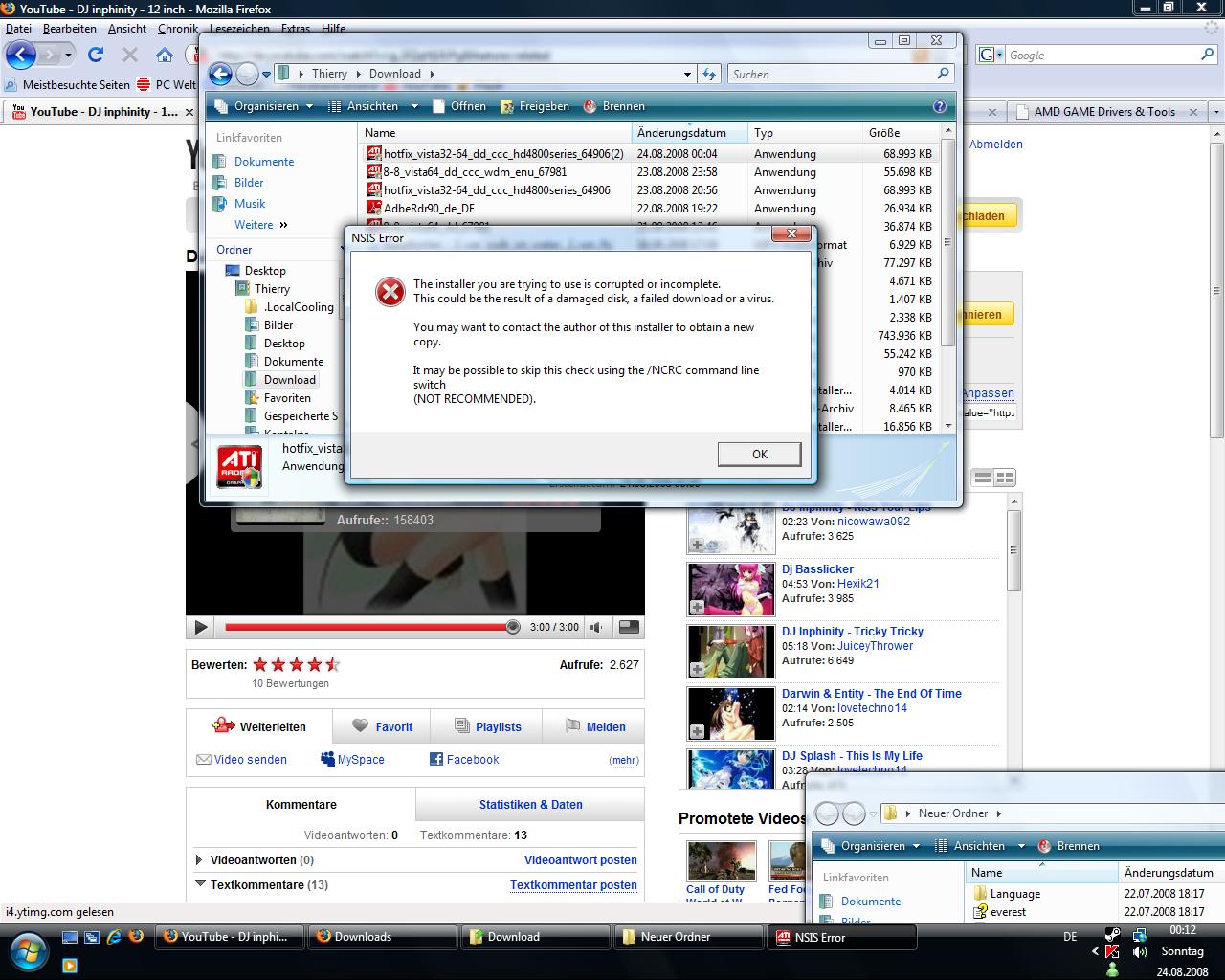
Task: Click Melden to flag the video
Action: tap(594, 727)
